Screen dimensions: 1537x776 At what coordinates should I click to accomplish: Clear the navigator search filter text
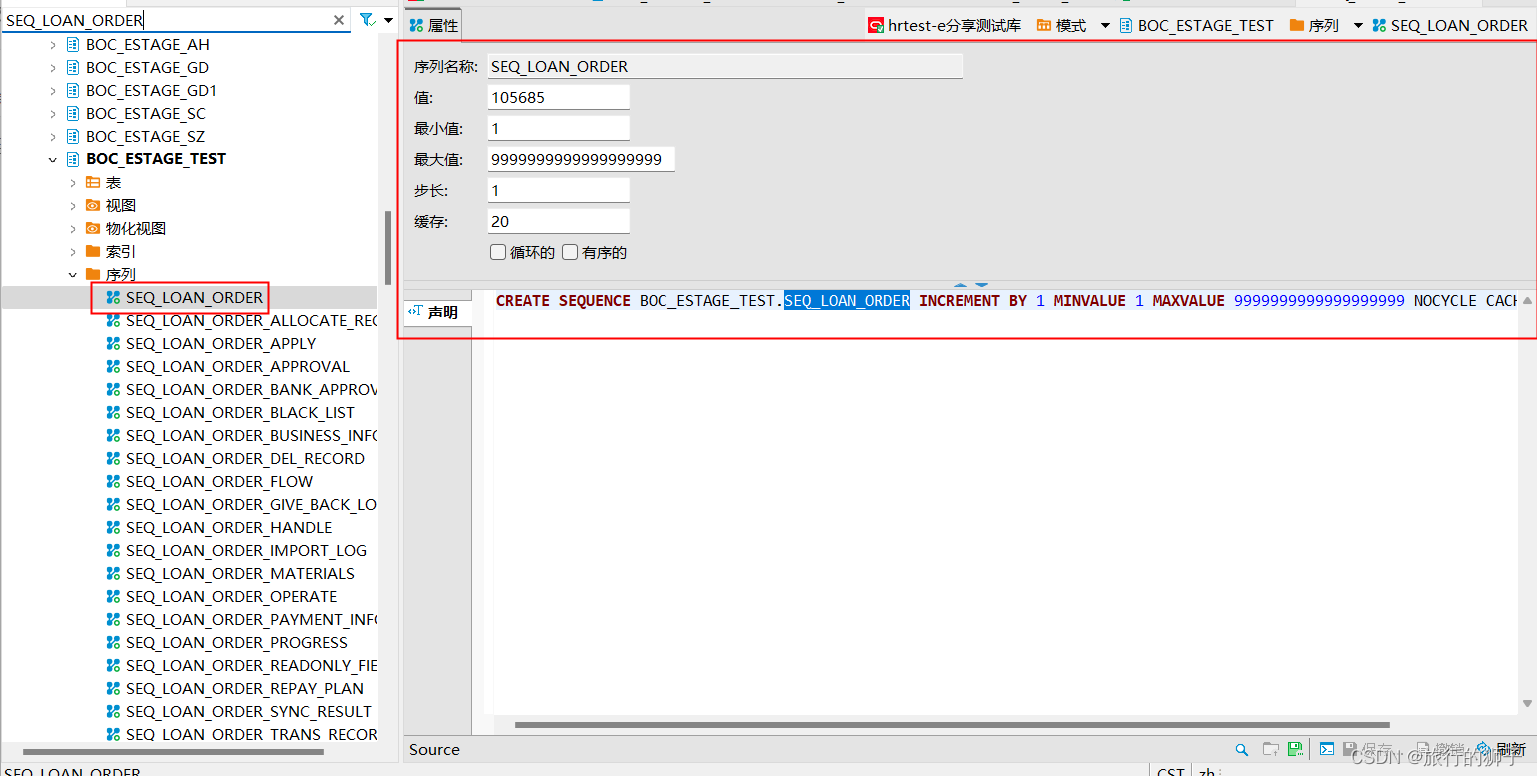(339, 20)
